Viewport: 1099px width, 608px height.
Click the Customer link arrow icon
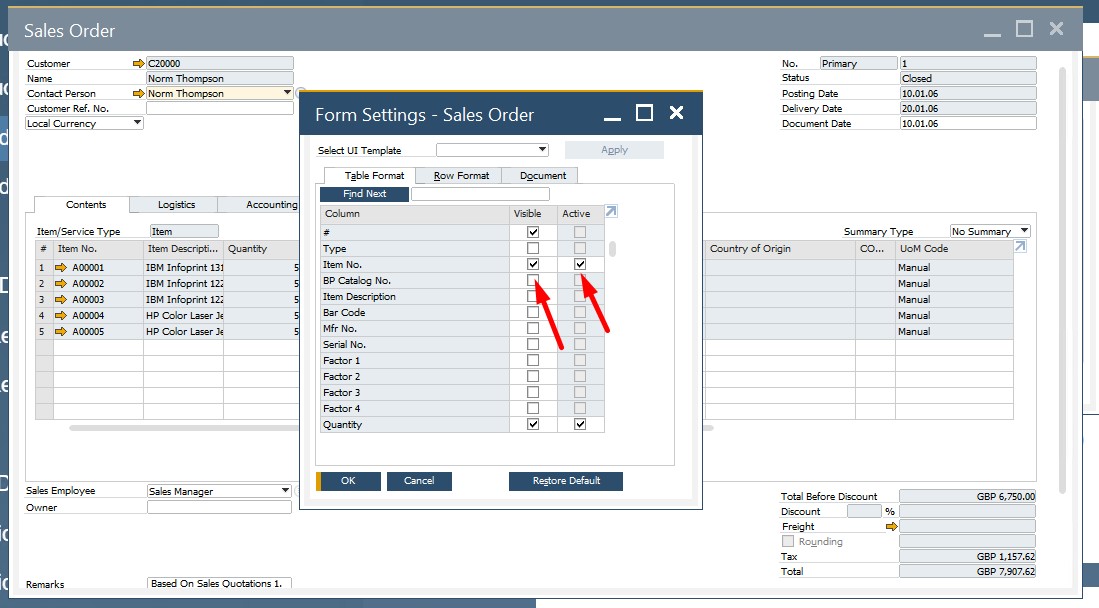pyautogui.click(x=138, y=63)
